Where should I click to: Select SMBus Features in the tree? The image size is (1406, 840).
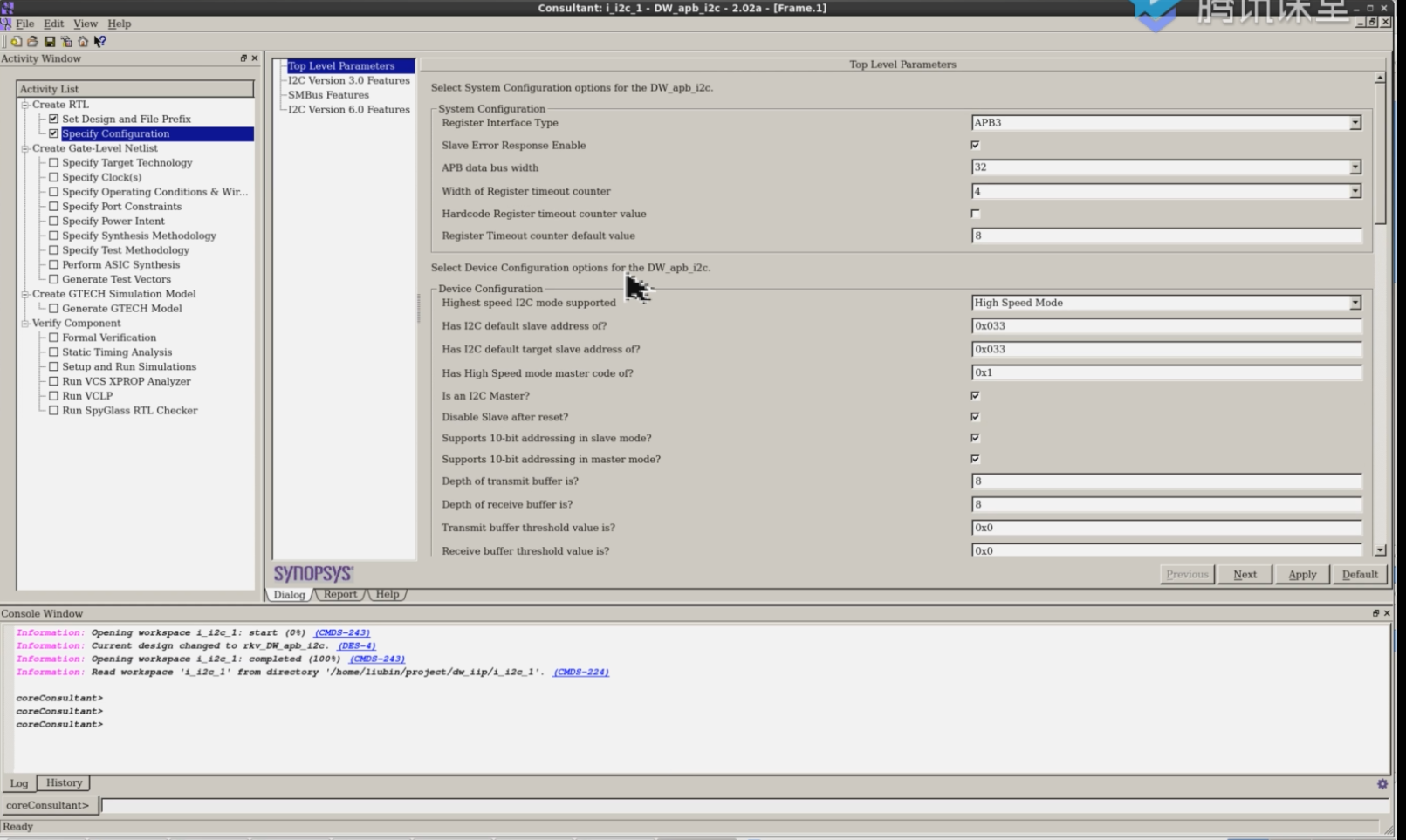coord(329,95)
